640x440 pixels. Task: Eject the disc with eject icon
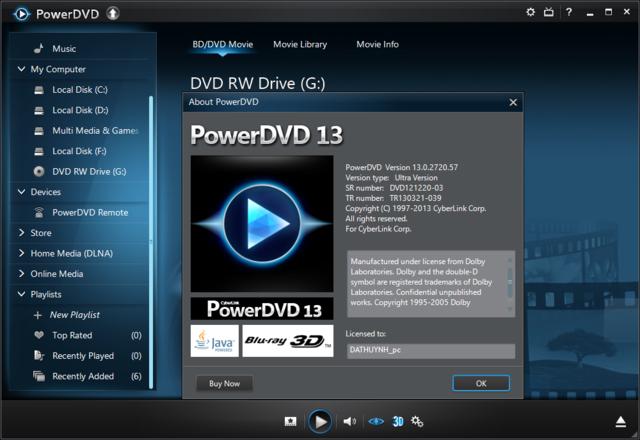coord(620,422)
